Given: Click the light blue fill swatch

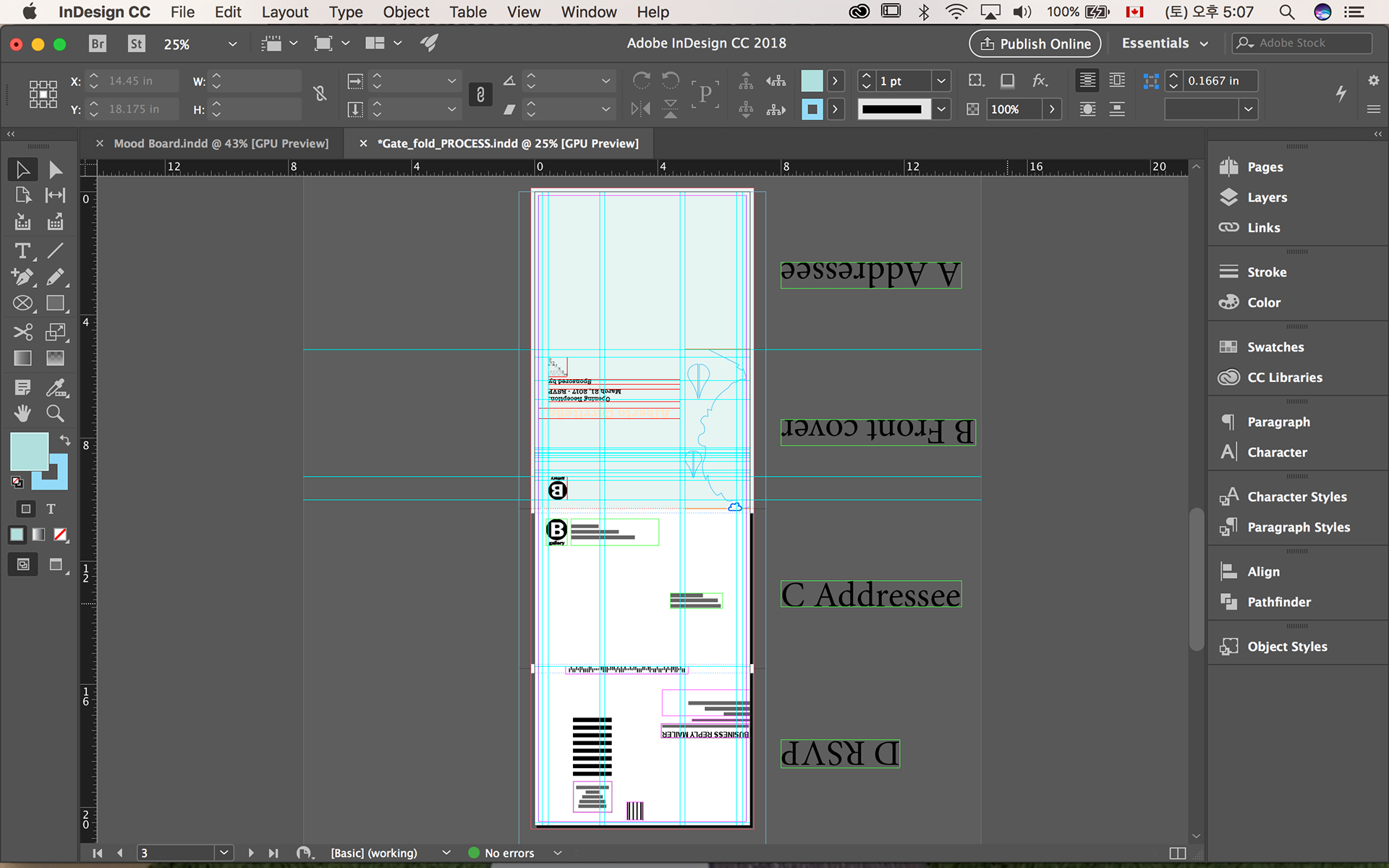Looking at the screenshot, I should pos(29,451).
